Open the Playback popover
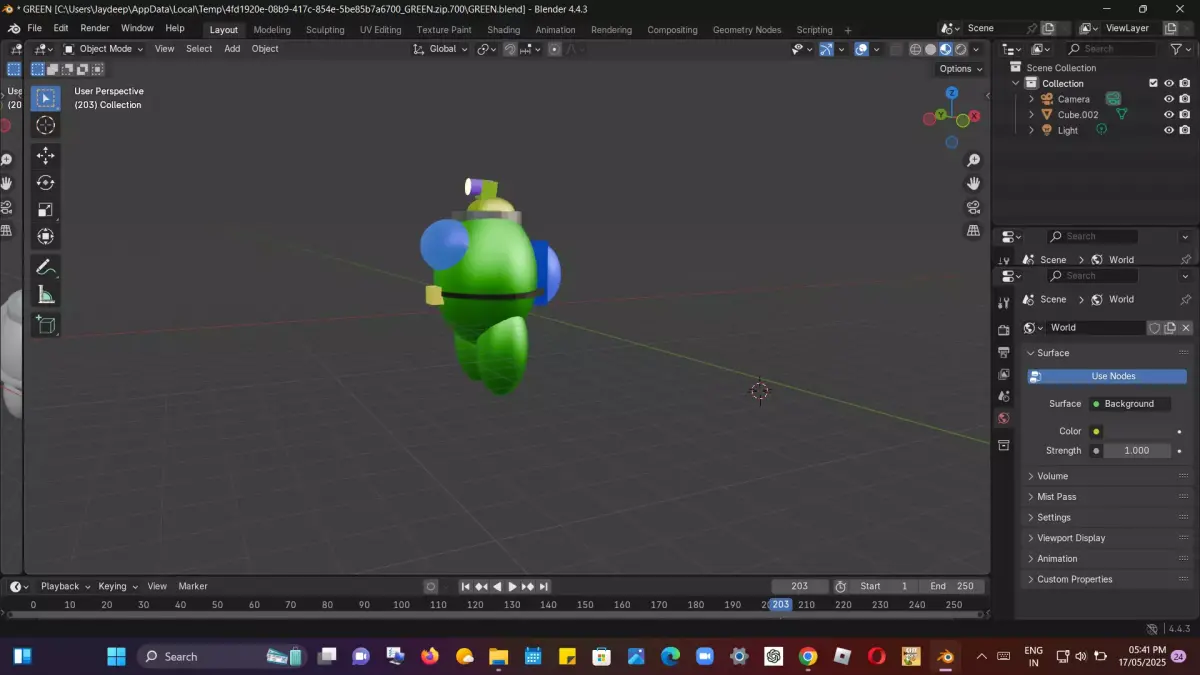Image resolution: width=1200 pixels, height=675 pixels. (65, 587)
